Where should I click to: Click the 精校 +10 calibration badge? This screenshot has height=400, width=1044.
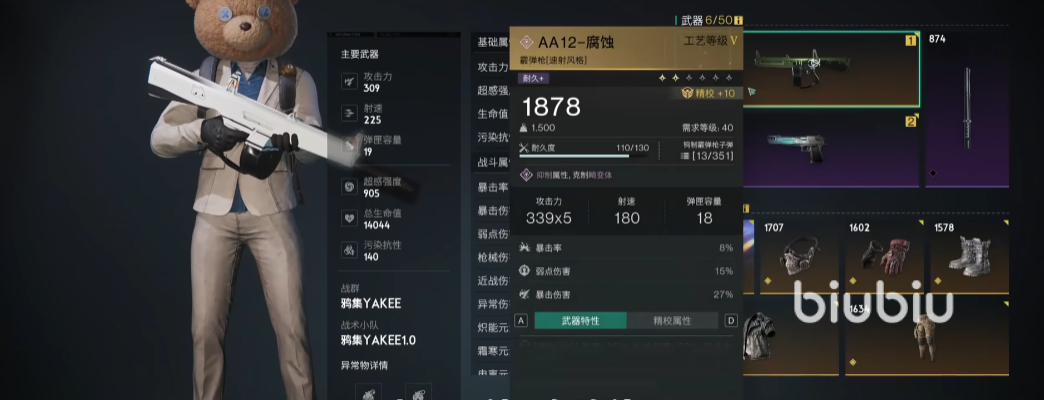[708, 94]
